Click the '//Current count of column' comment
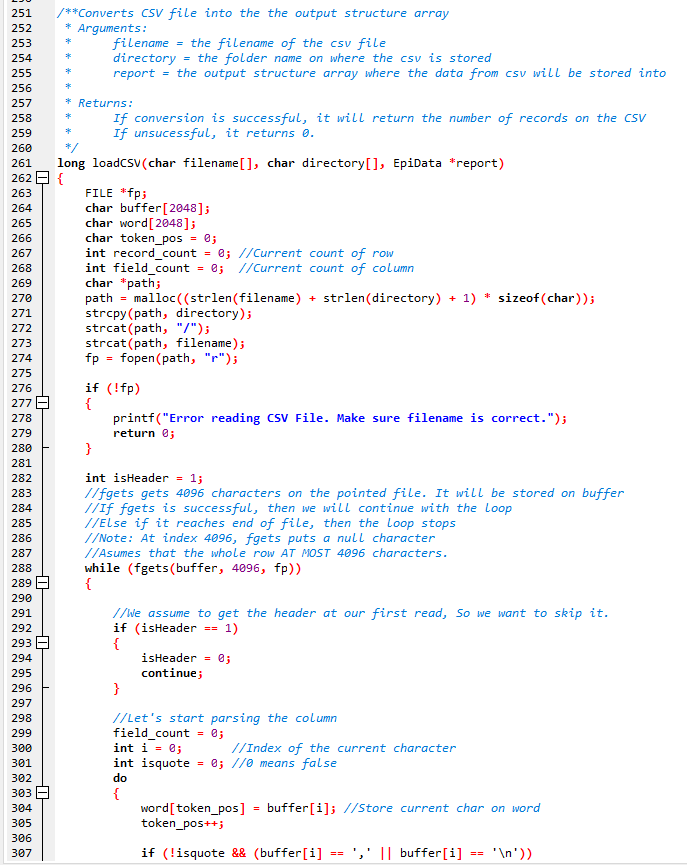This screenshot has height=865, width=687. (326, 268)
